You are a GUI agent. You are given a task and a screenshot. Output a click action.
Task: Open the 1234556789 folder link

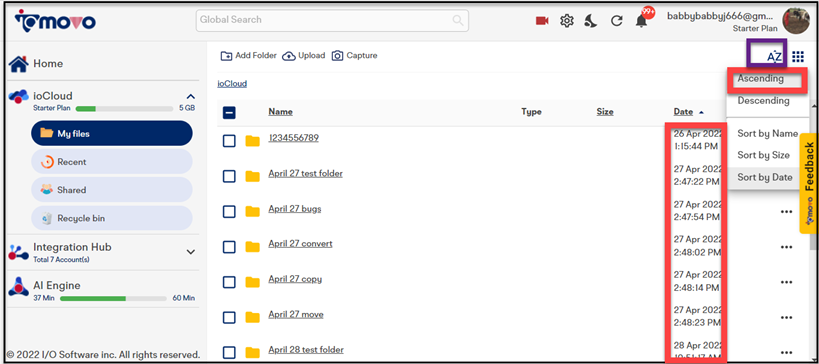point(294,138)
